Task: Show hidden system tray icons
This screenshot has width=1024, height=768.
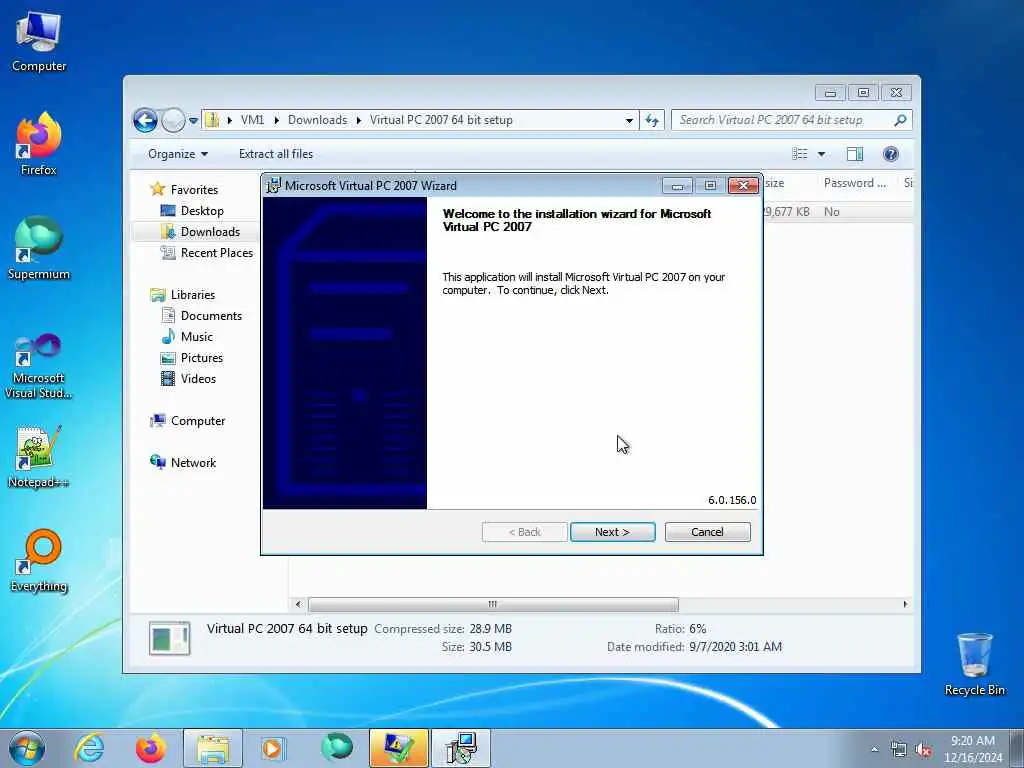Action: [874, 750]
